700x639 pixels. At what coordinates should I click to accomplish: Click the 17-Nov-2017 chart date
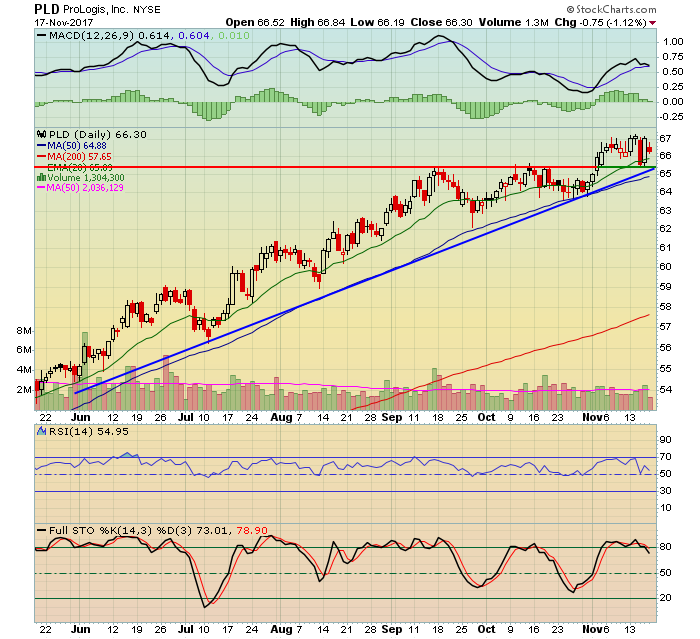[x=64, y=22]
